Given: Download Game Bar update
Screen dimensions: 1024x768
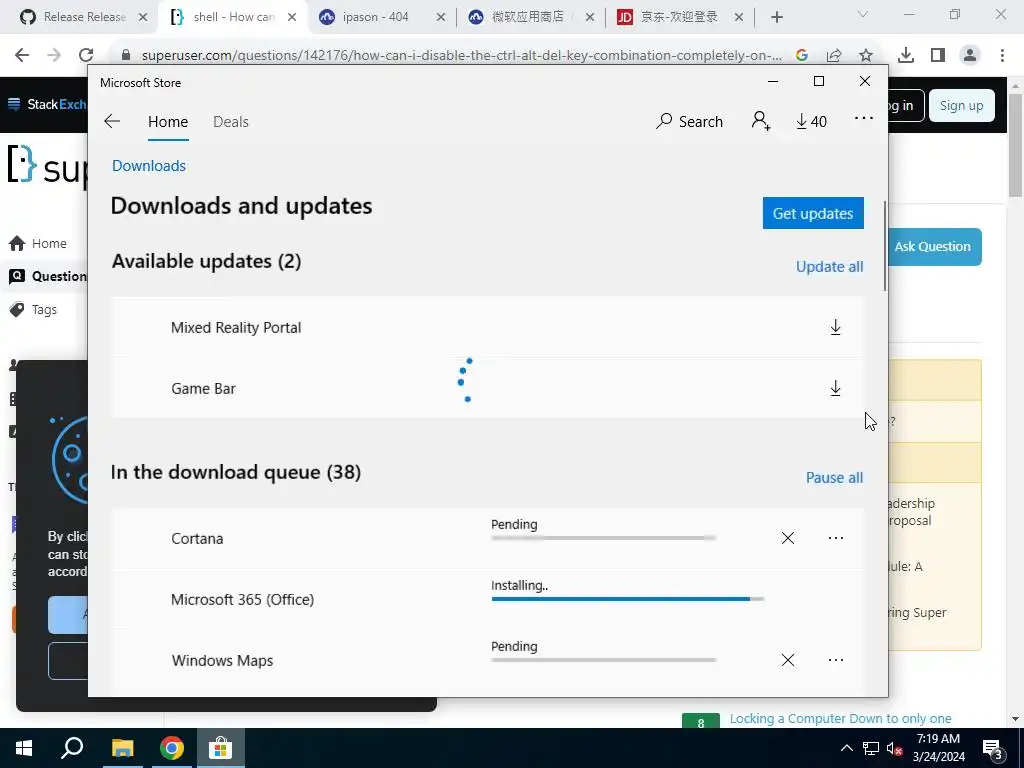Looking at the screenshot, I should [835, 388].
